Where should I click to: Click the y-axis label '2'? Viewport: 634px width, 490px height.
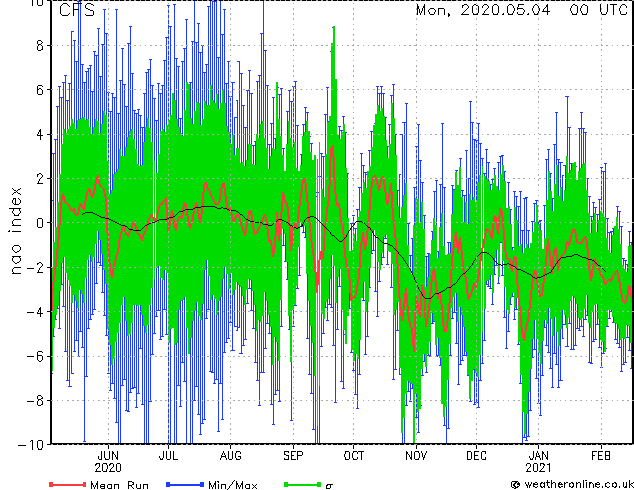point(40,179)
